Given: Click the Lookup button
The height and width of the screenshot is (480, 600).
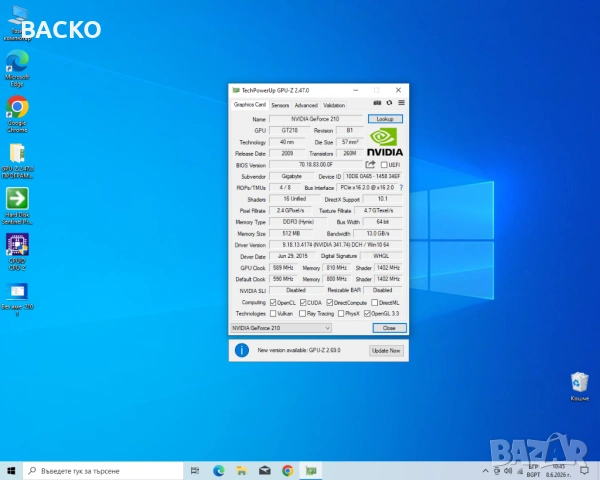Looking at the screenshot, I should pos(385,119).
